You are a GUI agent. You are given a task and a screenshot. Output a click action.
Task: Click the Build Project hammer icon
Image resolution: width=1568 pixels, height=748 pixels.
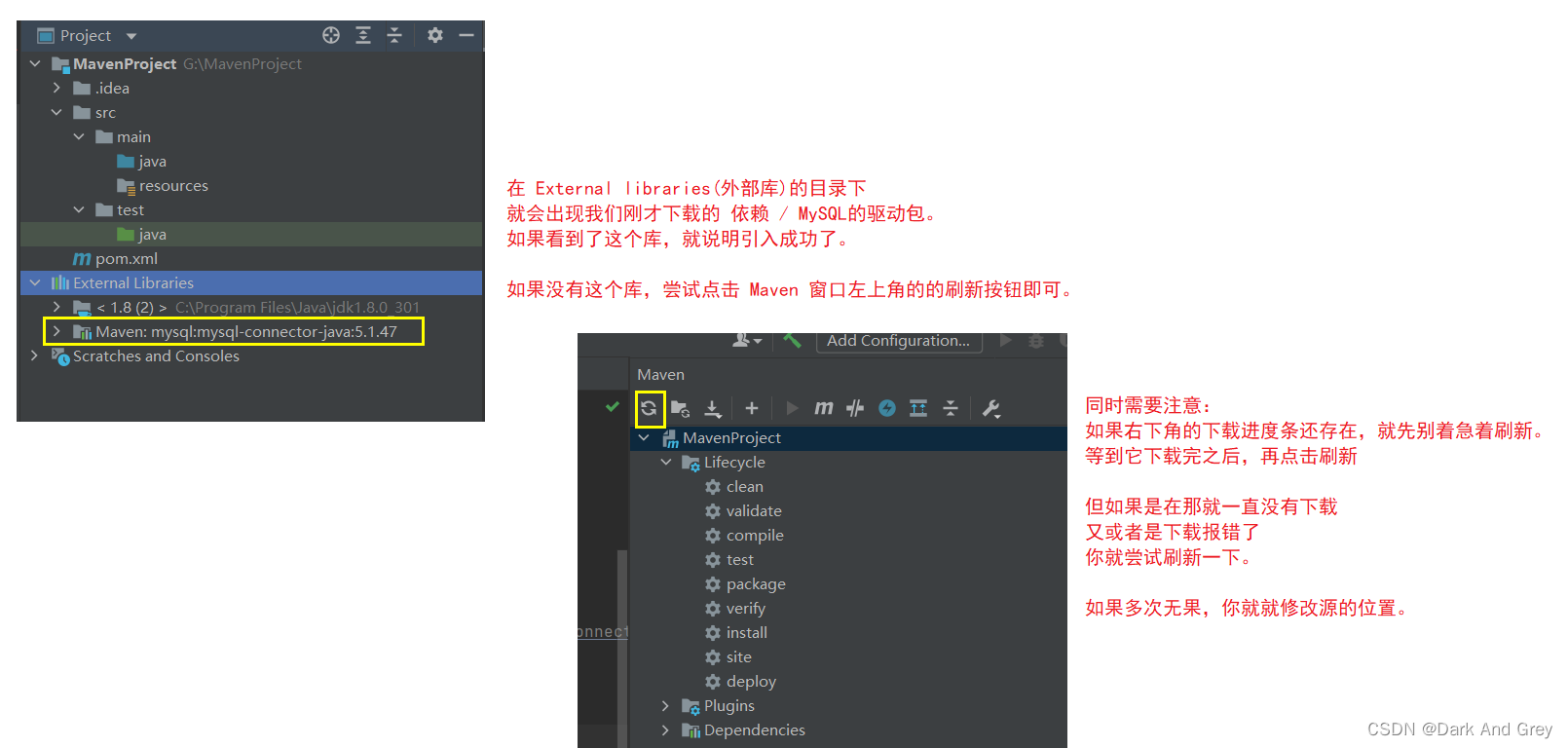click(792, 340)
